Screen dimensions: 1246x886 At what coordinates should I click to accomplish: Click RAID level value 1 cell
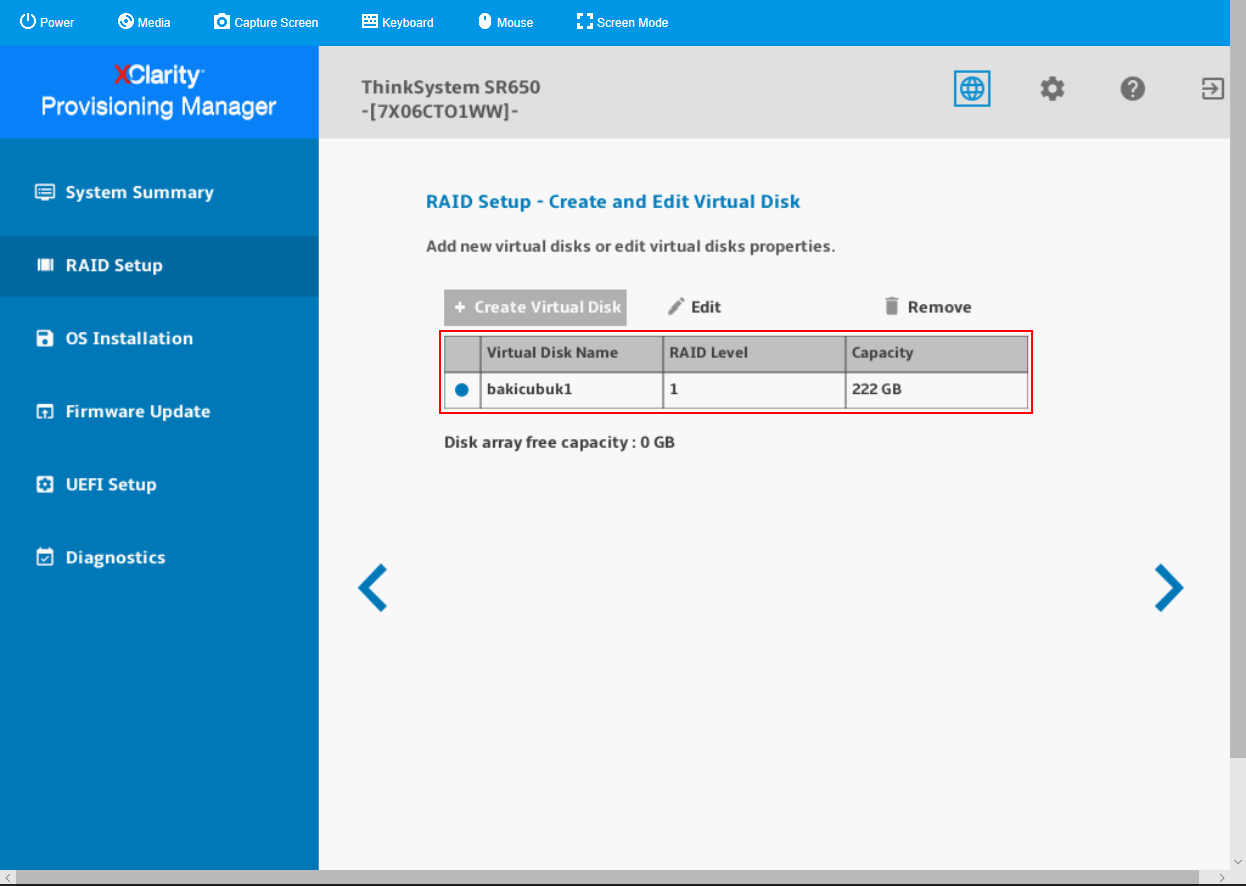[754, 389]
